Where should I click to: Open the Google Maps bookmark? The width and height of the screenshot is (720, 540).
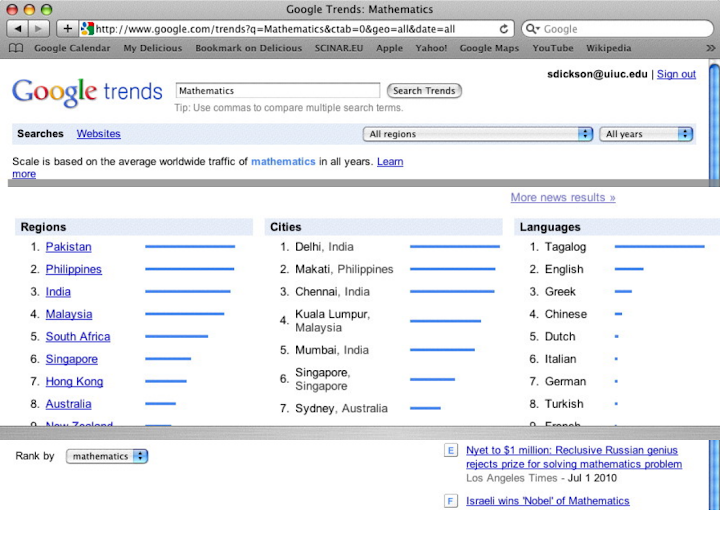(x=489, y=48)
